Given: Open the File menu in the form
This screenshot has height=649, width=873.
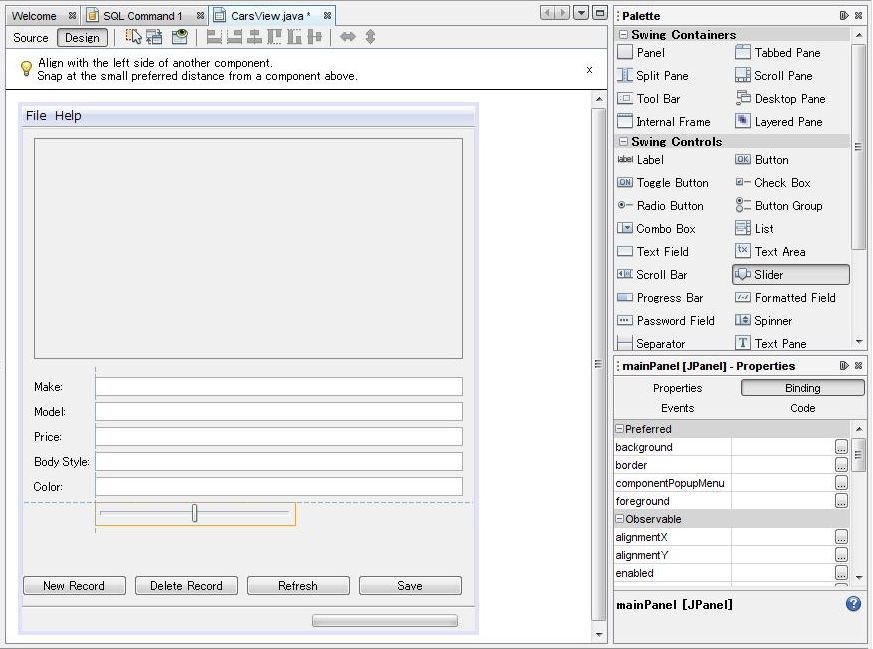Looking at the screenshot, I should click(36, 116).
